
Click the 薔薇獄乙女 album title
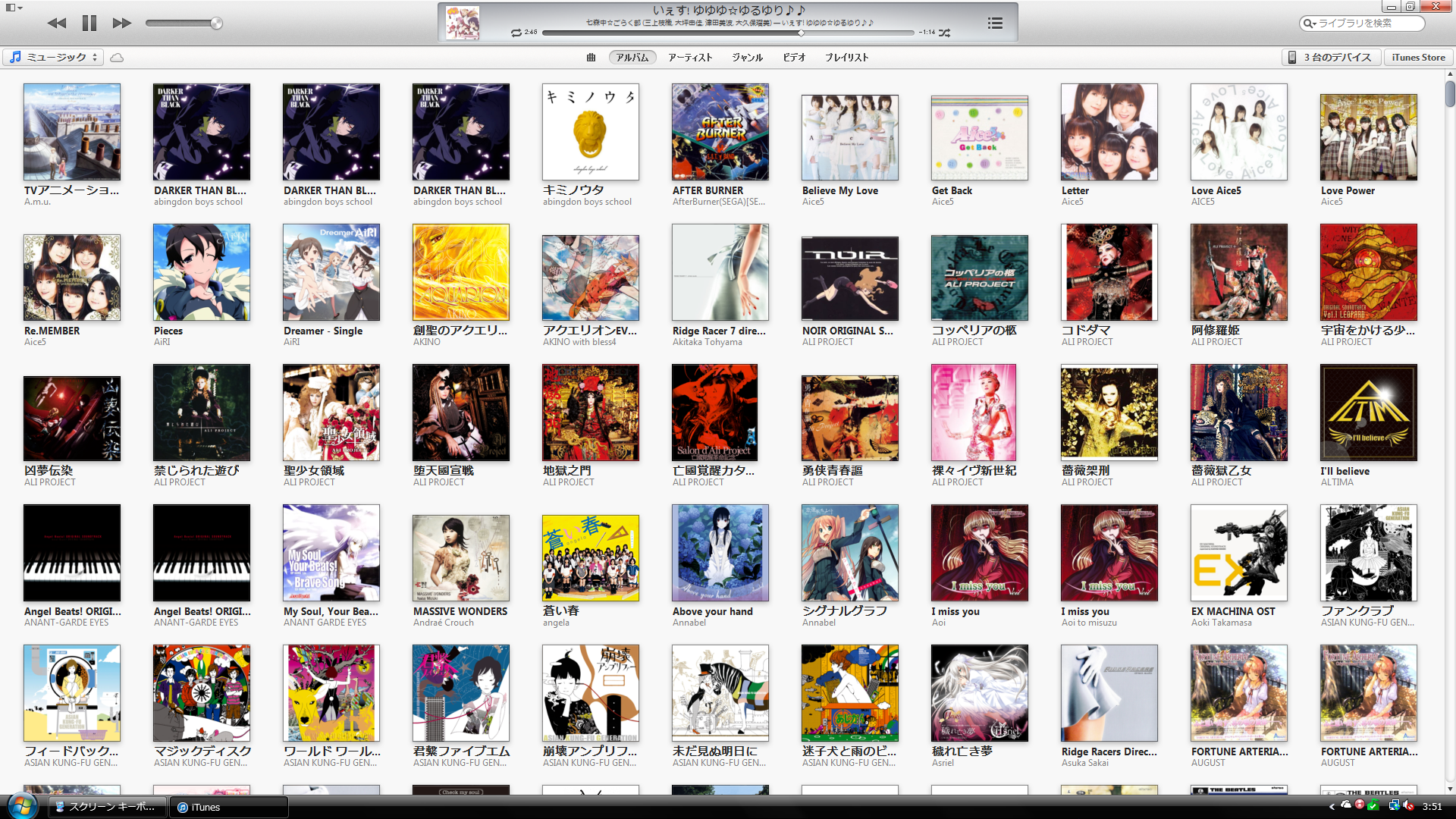pos(1221,471)
